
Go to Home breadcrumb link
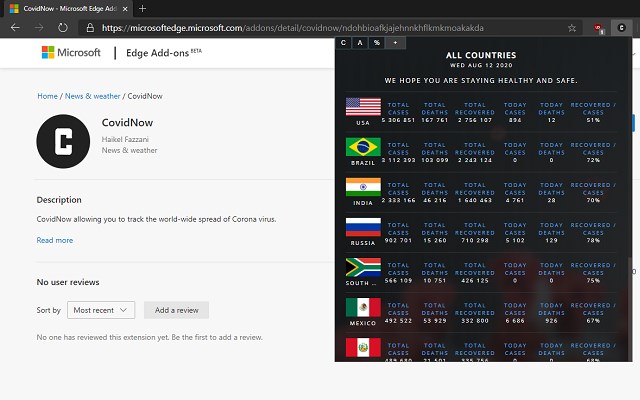47,96
